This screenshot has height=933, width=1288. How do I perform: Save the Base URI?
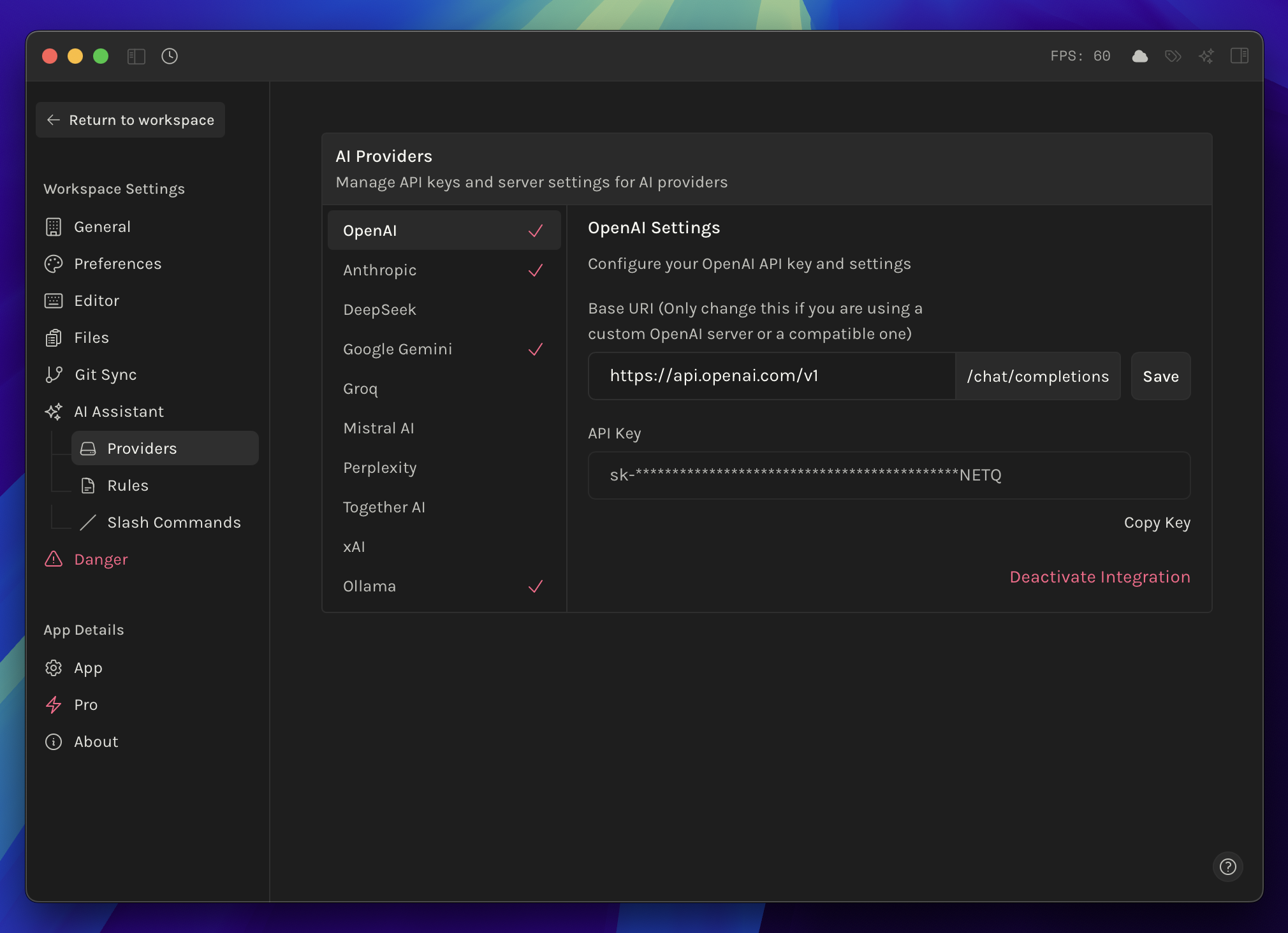click(x=1160, y=376)
